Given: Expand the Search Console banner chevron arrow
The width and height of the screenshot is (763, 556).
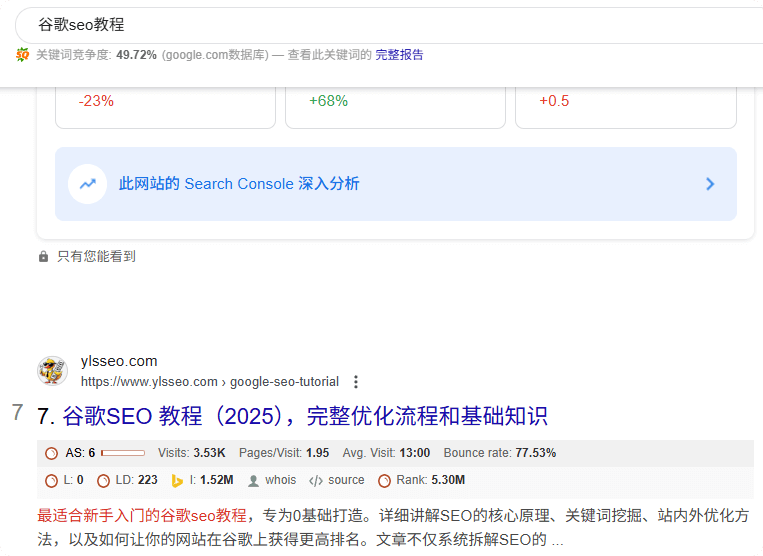Looking at the screenshot, I should pos(710,184).
